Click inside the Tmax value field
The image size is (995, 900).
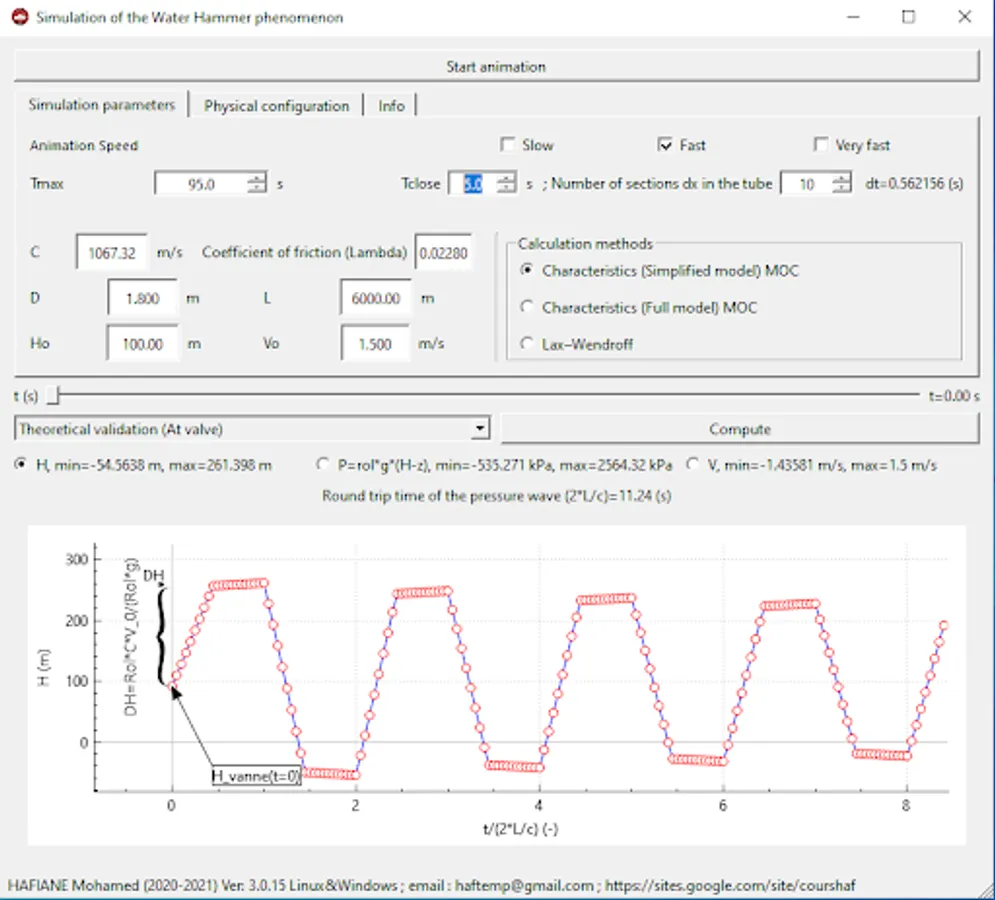coord(201,184)
